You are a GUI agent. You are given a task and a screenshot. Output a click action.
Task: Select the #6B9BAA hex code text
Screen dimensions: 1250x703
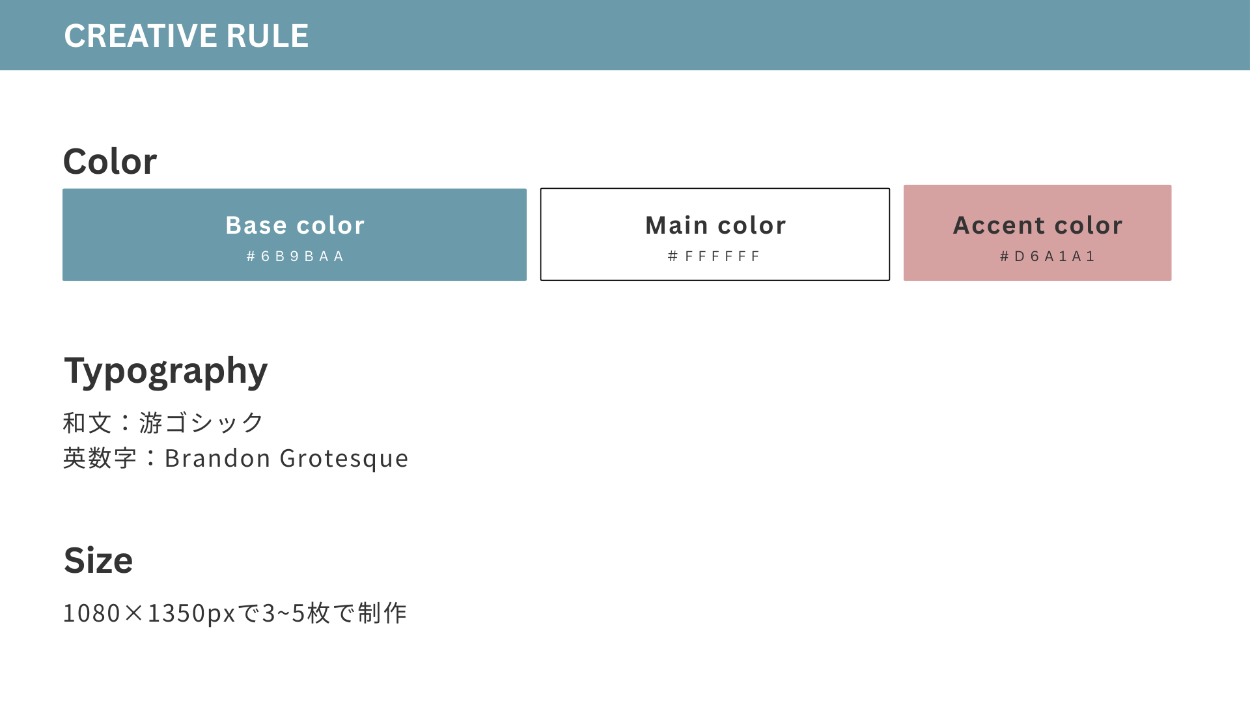(295, 256)
